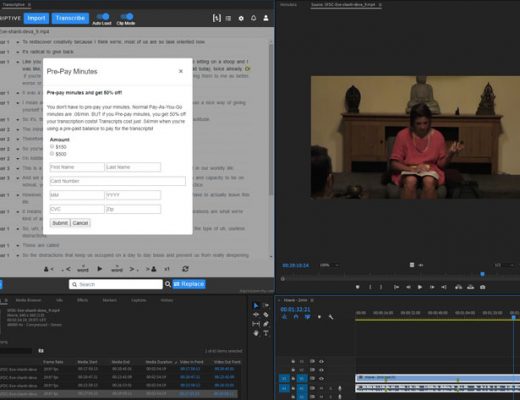
Task: Click the Last Name field
Action: coord(133,167)
